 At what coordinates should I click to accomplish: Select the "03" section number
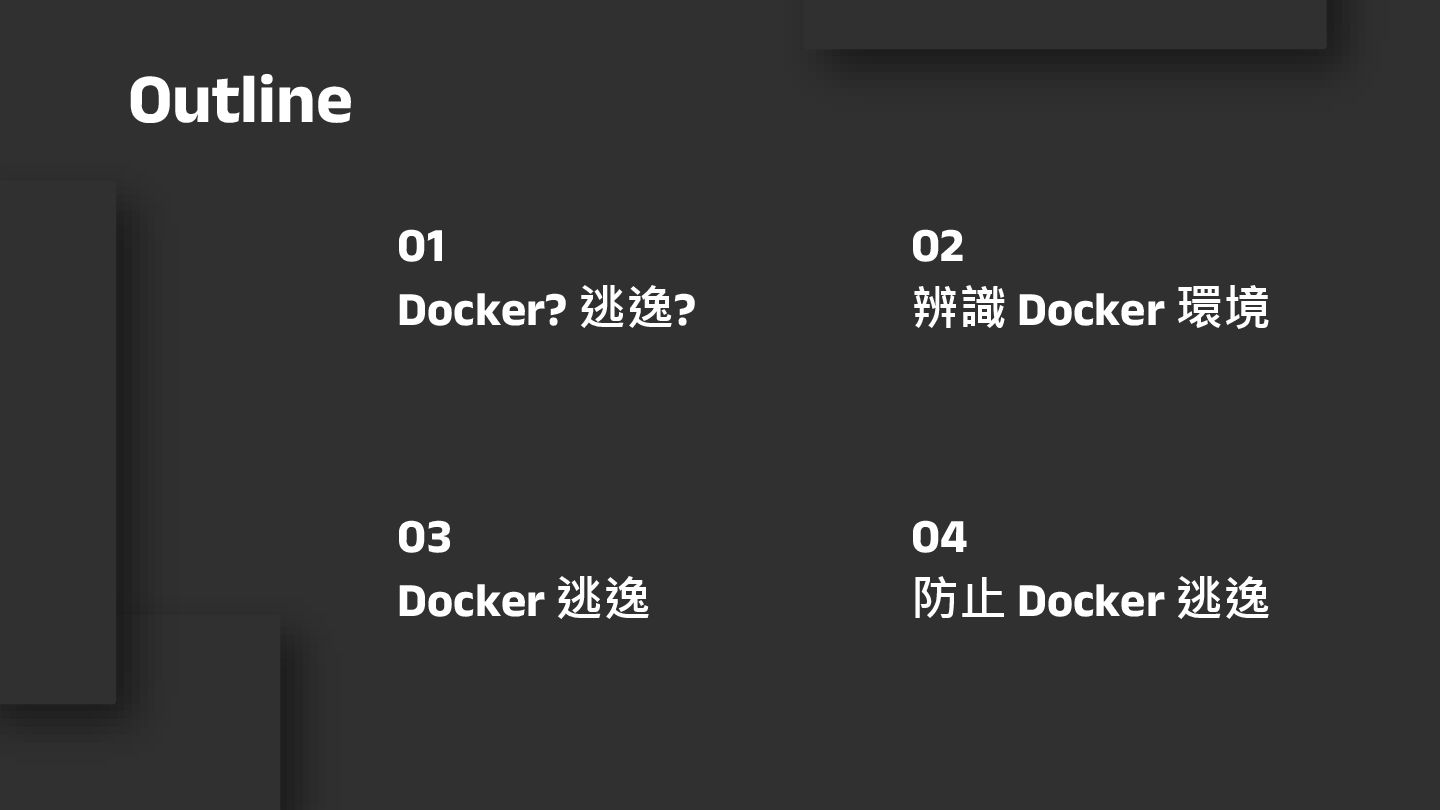424,537
